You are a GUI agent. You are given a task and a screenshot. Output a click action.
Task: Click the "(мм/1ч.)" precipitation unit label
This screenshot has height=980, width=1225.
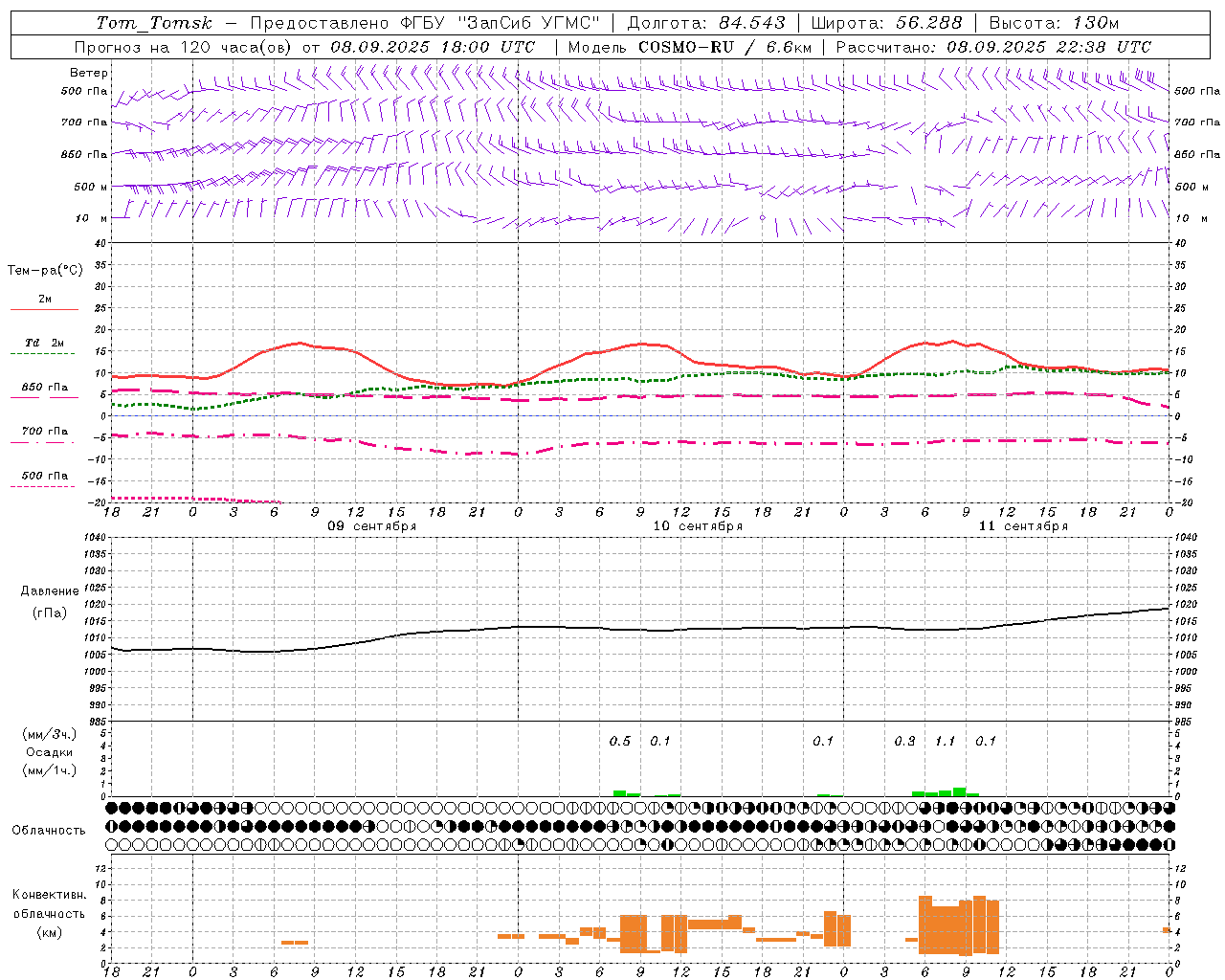pyautogui.click(x=49, y=770)
